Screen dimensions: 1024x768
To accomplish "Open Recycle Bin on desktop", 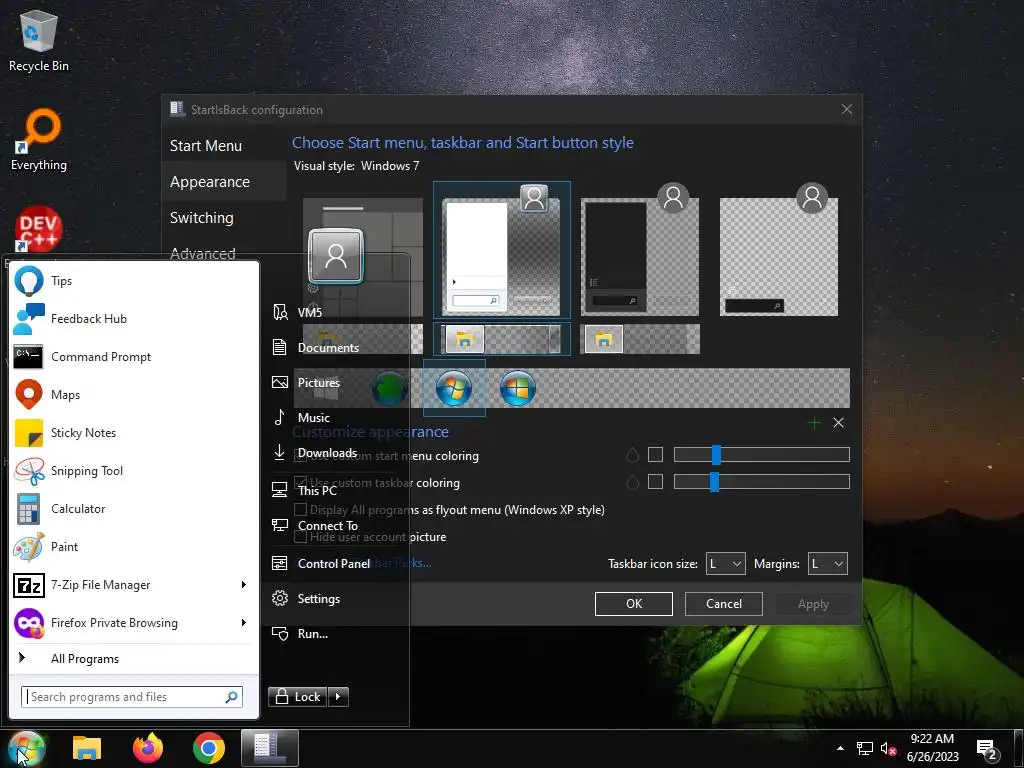I will (x=39, y=41).
